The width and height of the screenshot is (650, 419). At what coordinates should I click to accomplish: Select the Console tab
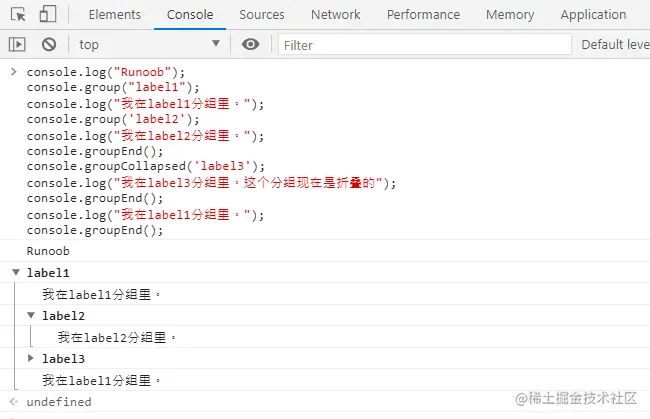[190, 15]
